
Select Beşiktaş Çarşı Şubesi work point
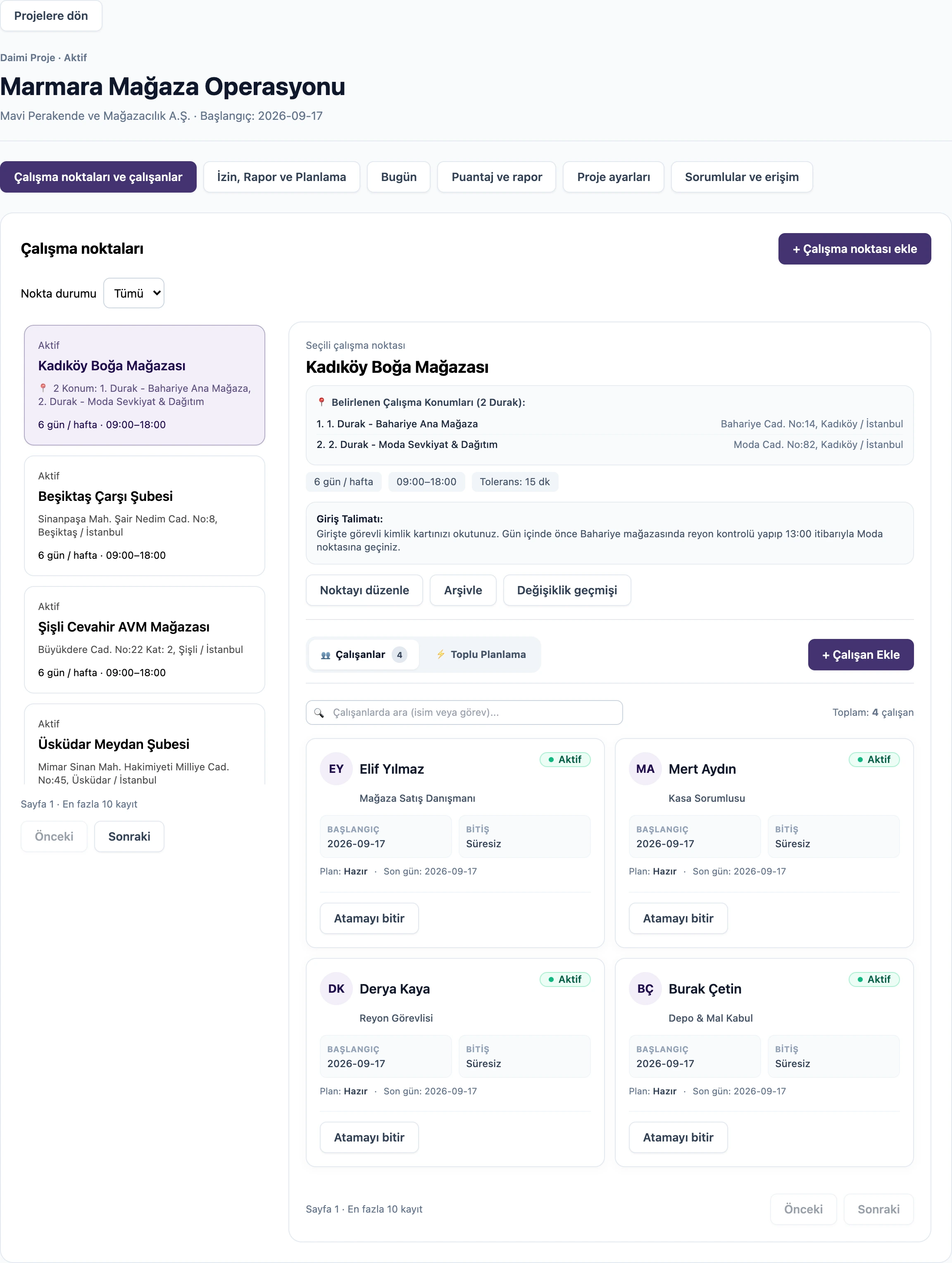pyautogui.click(x=144, y=516)
